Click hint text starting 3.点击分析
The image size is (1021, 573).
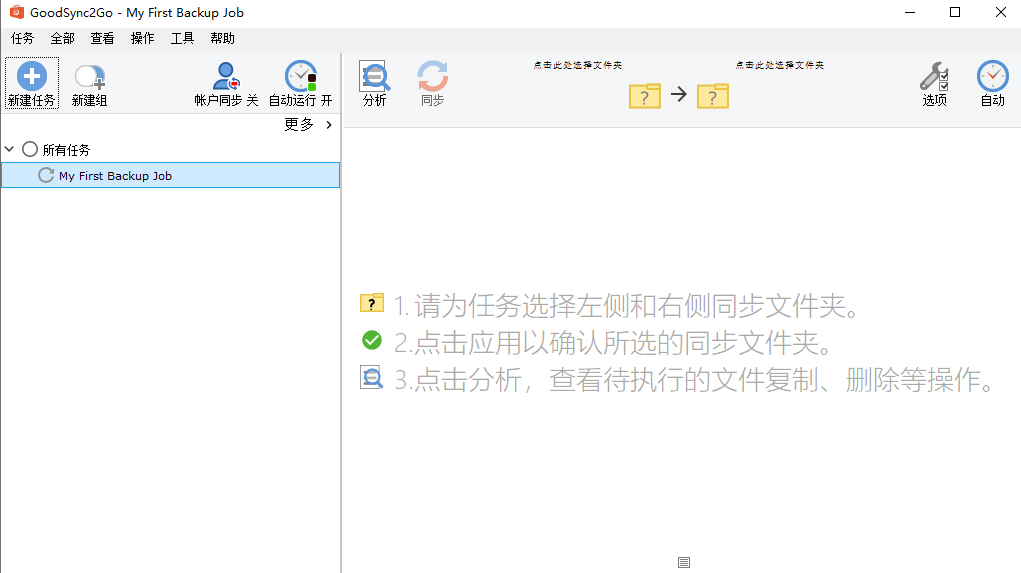[x=694, y=380]
